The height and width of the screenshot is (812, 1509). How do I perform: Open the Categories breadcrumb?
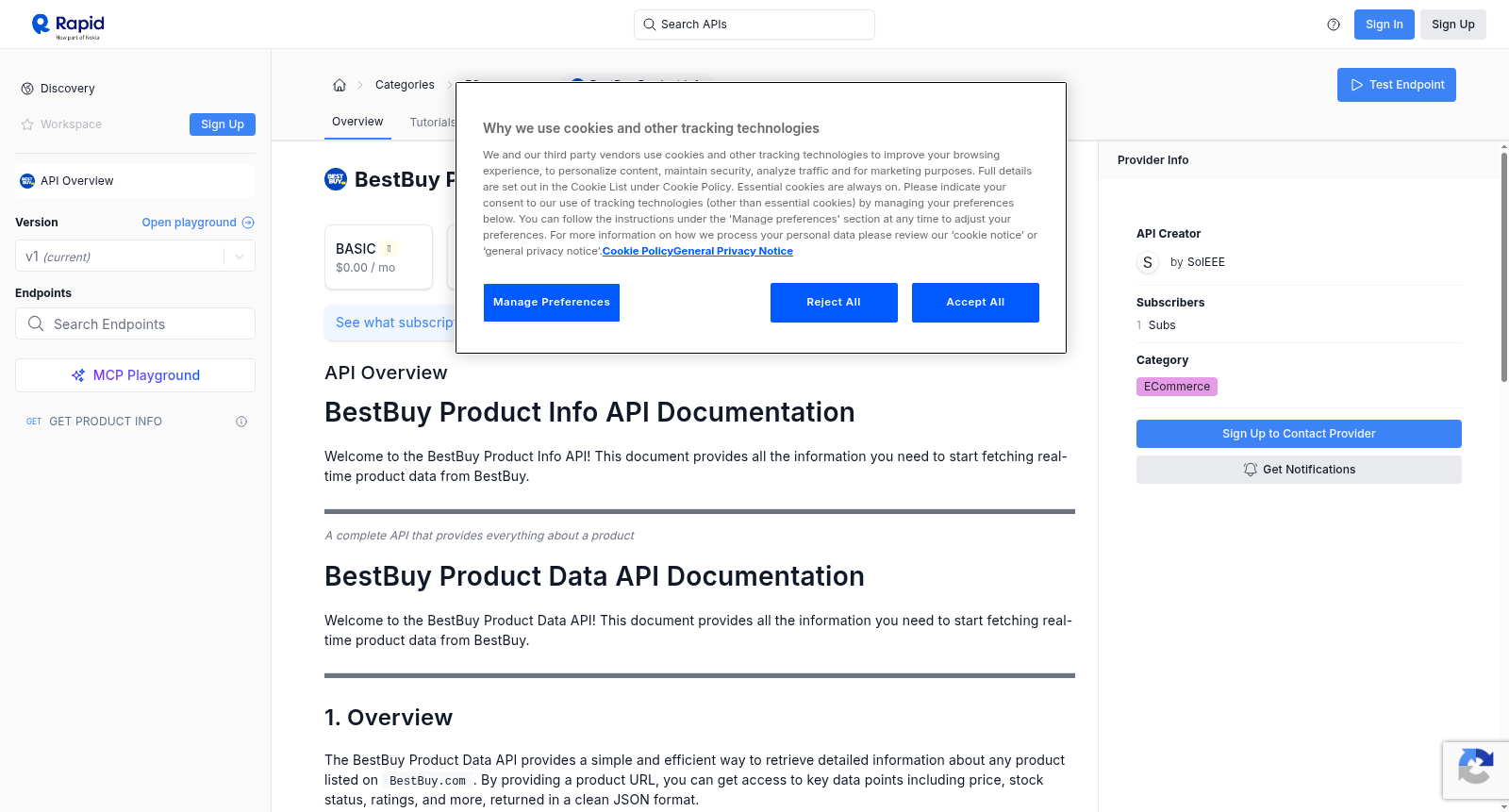point(405,85)
